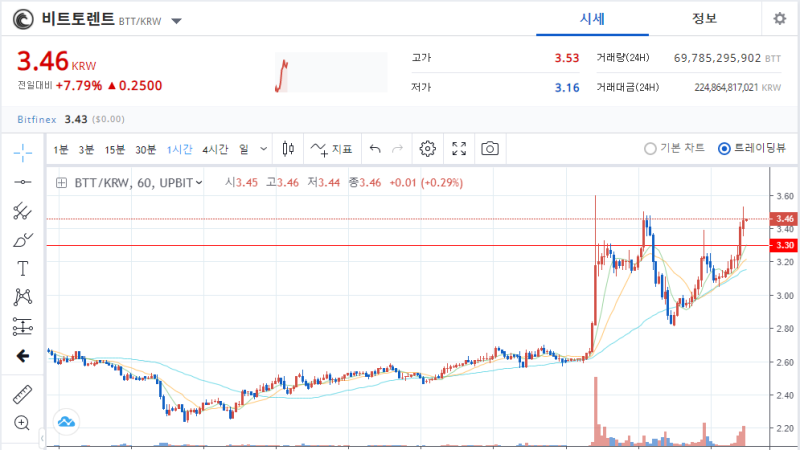The height and width of the screenshot is (450, 800).
Task: Open the pitchfork drawing tool
Action: click(x=22, y=211)
